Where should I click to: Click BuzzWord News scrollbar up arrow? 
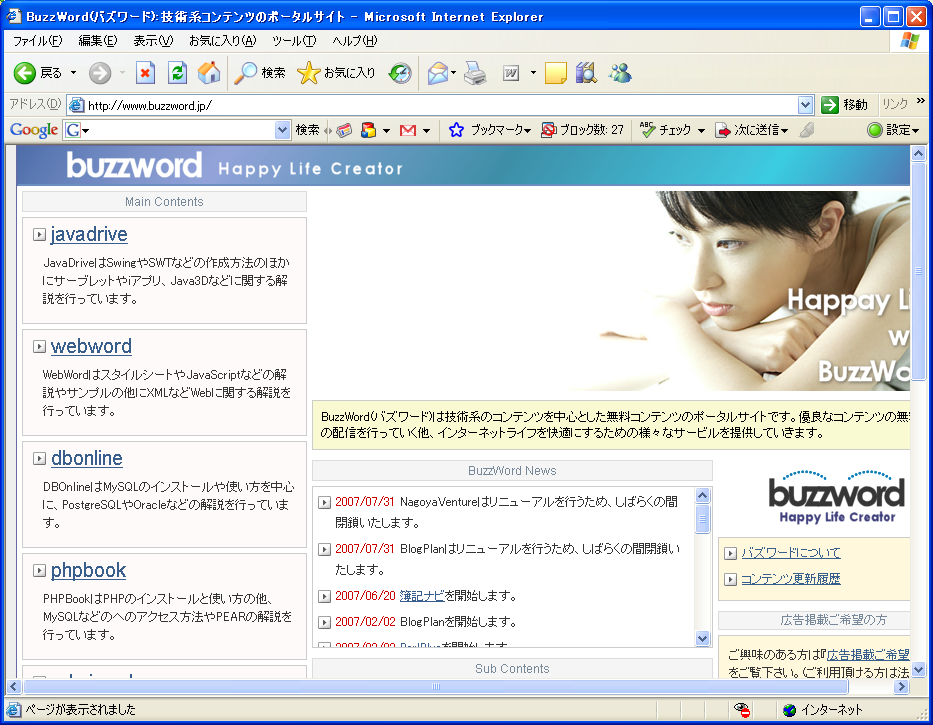[702, 495]
